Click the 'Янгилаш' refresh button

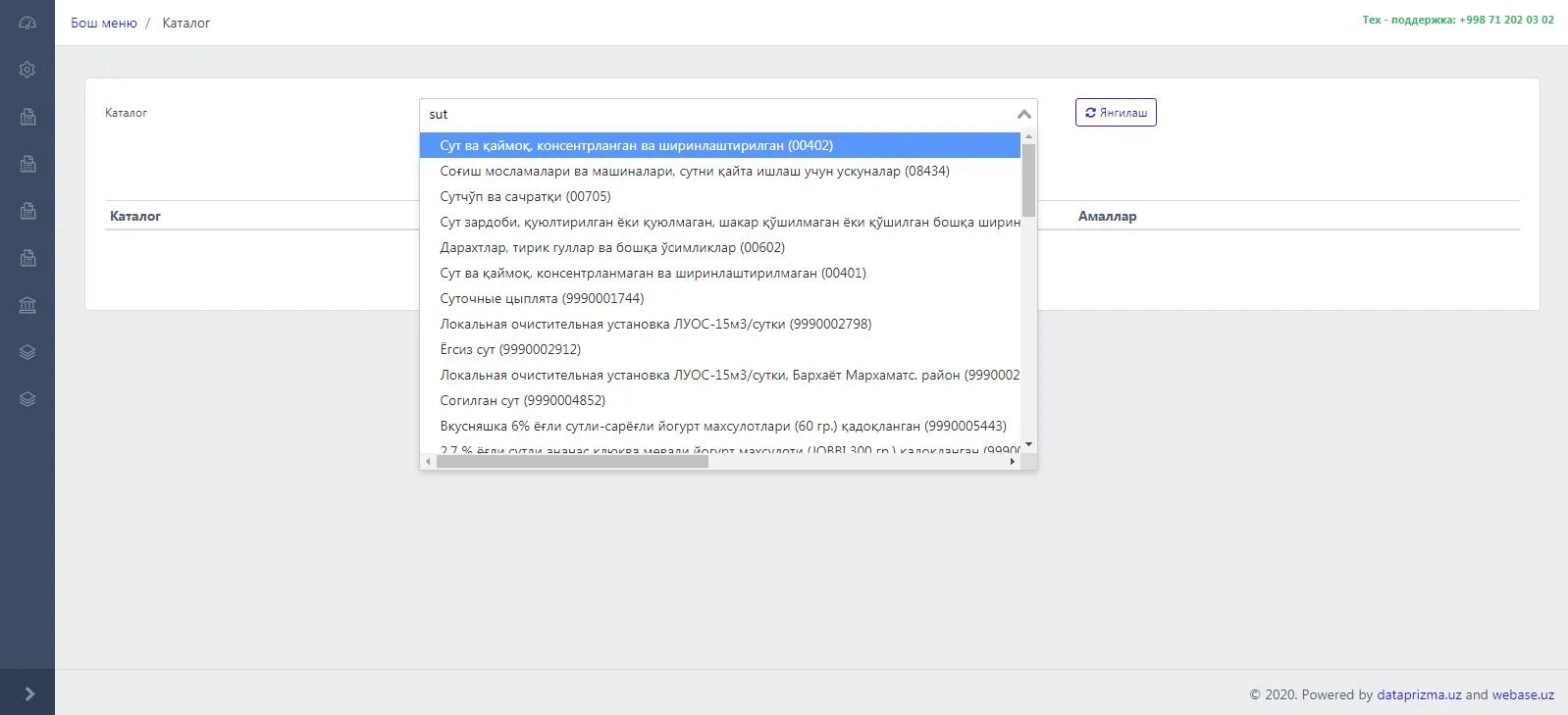(x=1116, y=113)
